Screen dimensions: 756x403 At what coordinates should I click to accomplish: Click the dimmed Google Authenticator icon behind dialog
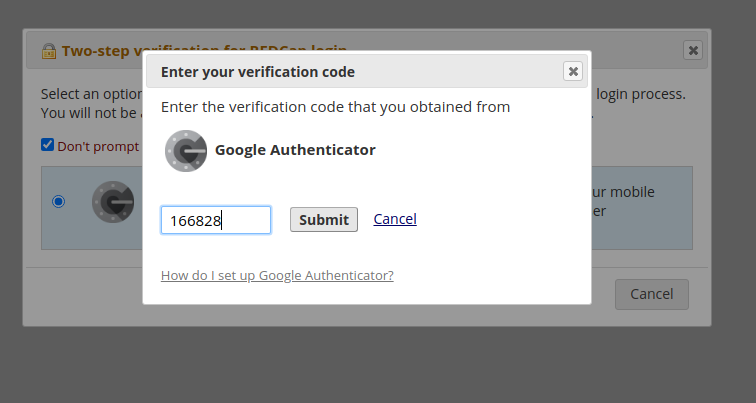pos(113,202)
